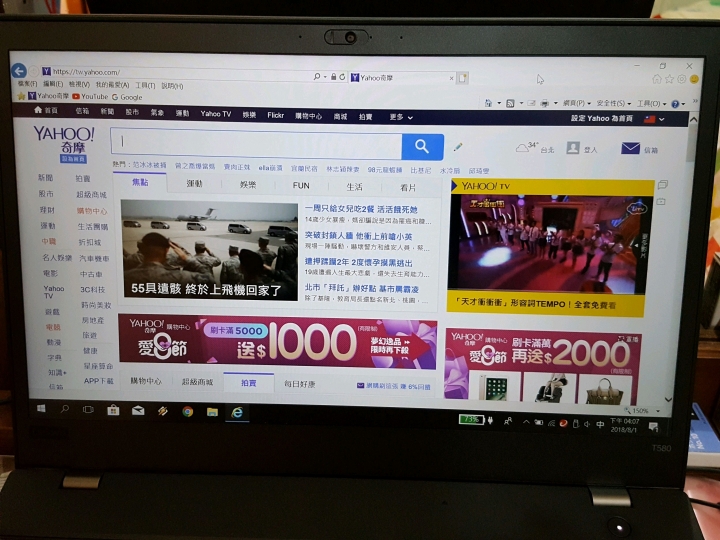
Task: Click the blue help question mark icon
Action: [675, 104]
